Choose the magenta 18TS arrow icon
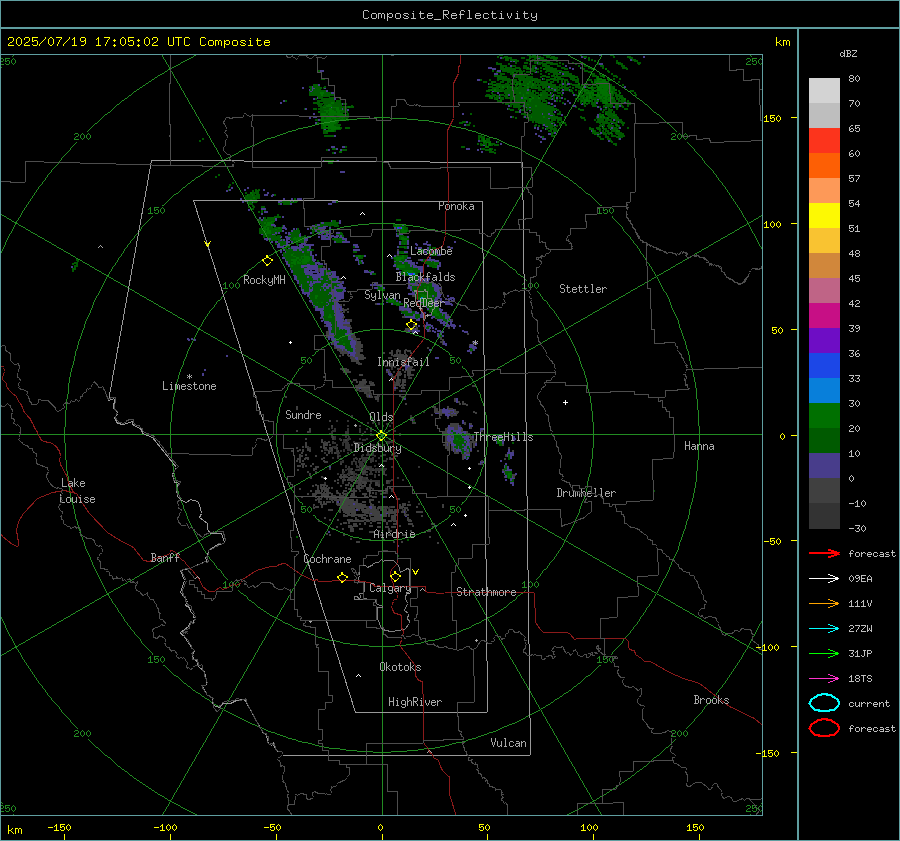The width and height of the screenshot is (900, 841). coord(824,679)
